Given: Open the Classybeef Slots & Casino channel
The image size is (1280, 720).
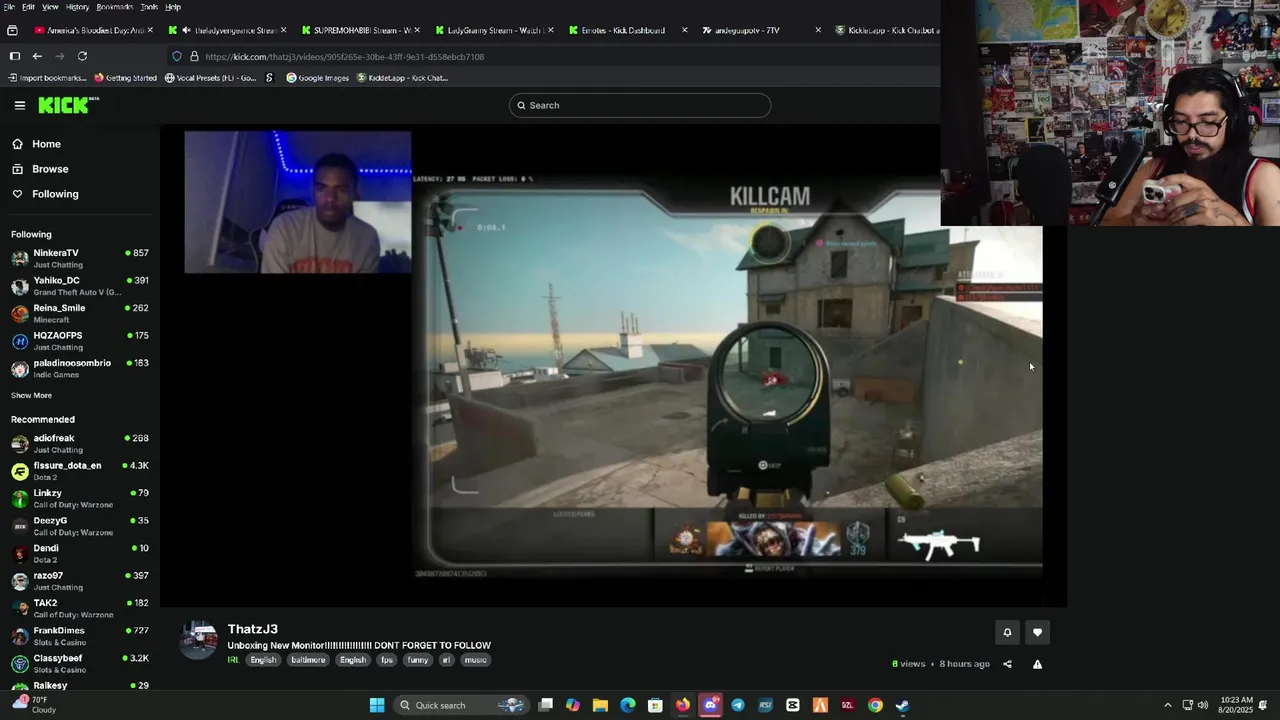Looking at the screenshot, I should (80, 664).
